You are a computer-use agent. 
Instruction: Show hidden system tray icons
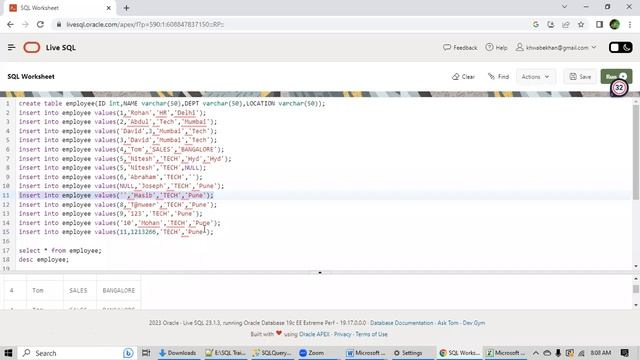point(536,353)
